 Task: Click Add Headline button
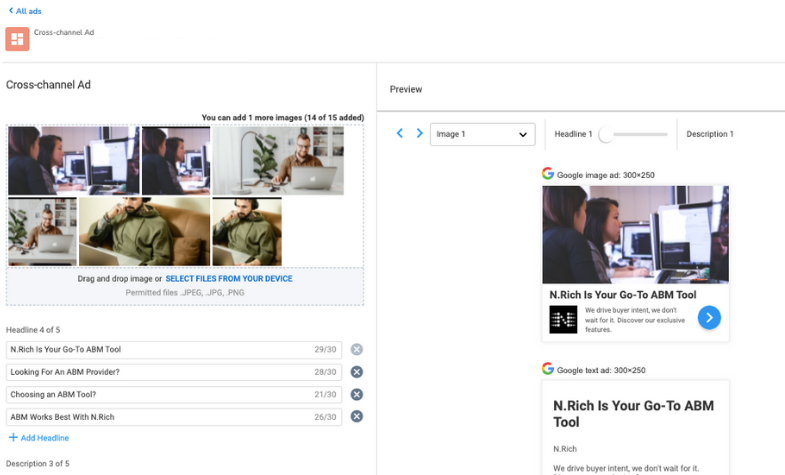[39, 438]
